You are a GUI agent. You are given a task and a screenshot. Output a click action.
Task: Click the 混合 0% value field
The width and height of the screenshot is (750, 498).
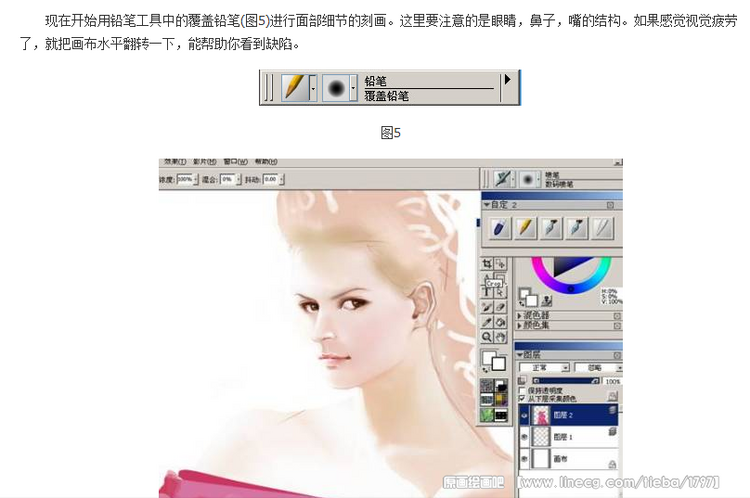[228, 179]
